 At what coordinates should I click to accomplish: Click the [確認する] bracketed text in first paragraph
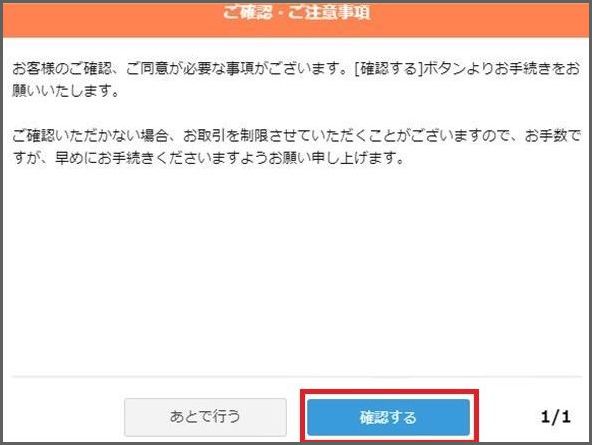388,69
